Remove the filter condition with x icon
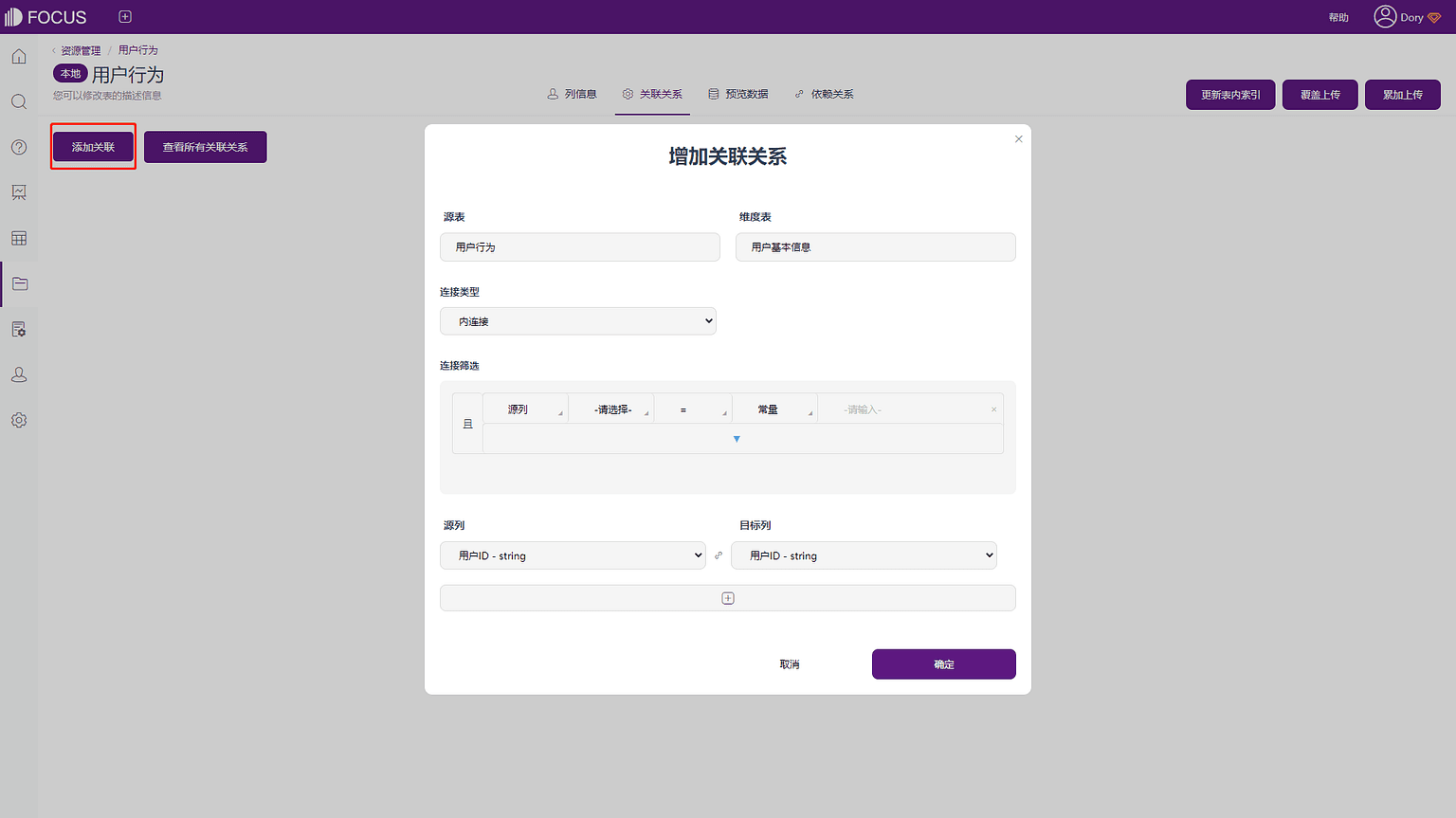The width and height of the screenshot is (1456, 818). tap(993, 409)
